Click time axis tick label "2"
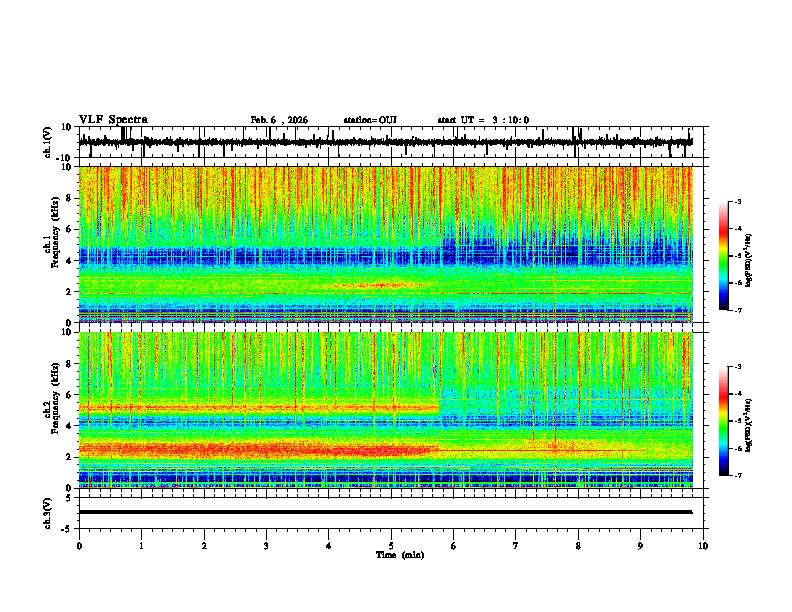This screenshot has height=612, width=792. 204,546
